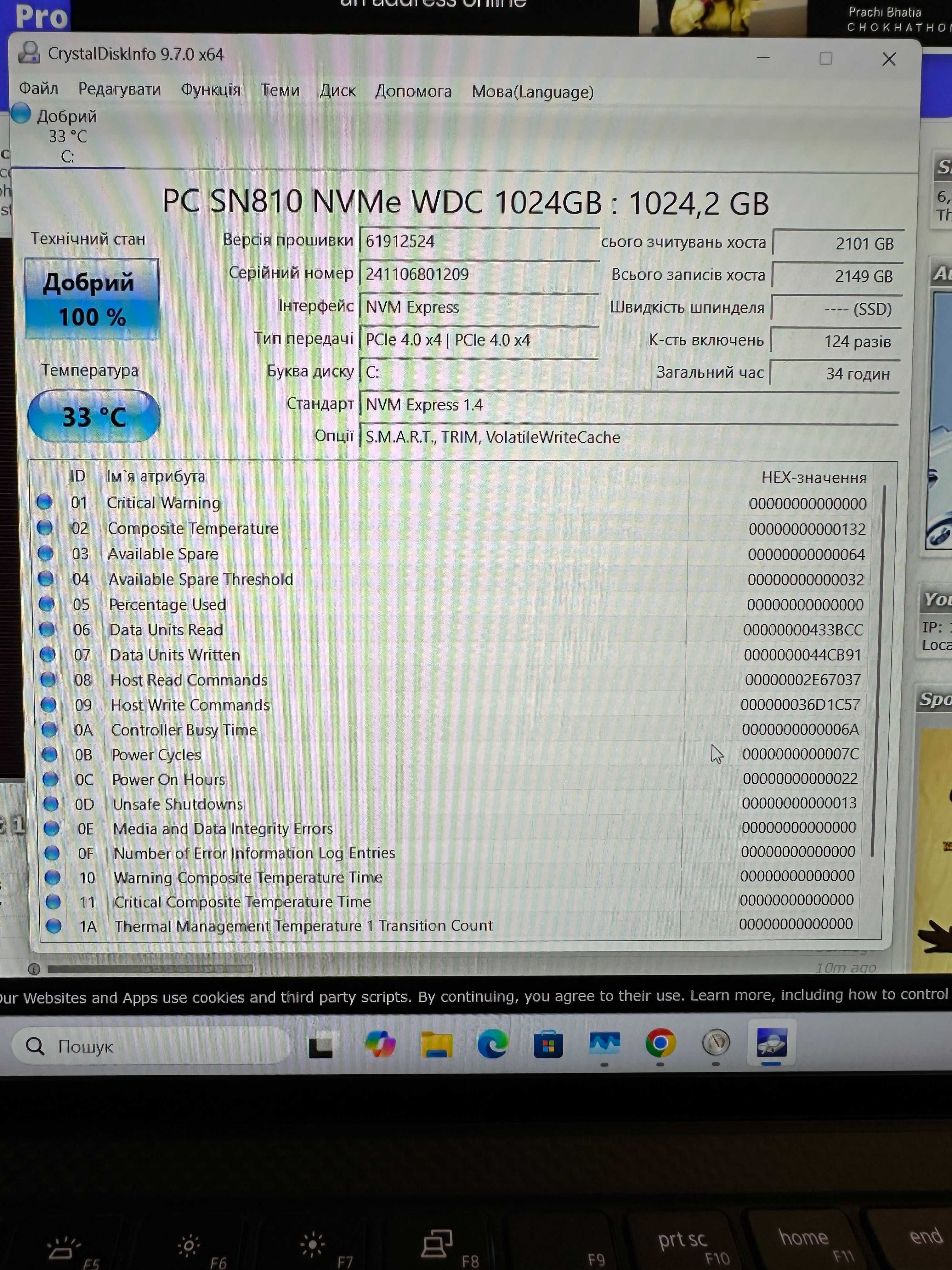Click power on count 124 разів

click(836, 342)
